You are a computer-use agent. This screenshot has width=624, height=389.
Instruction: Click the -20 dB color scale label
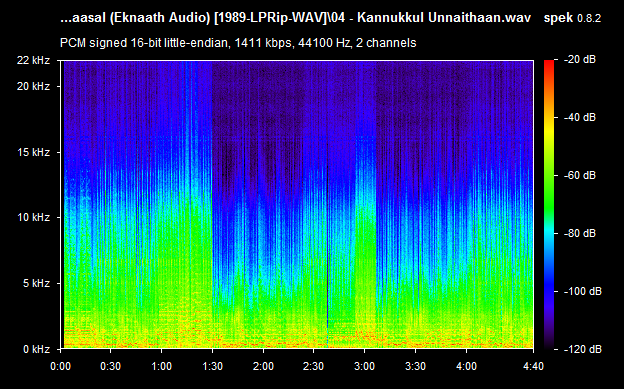pos(580,59)
